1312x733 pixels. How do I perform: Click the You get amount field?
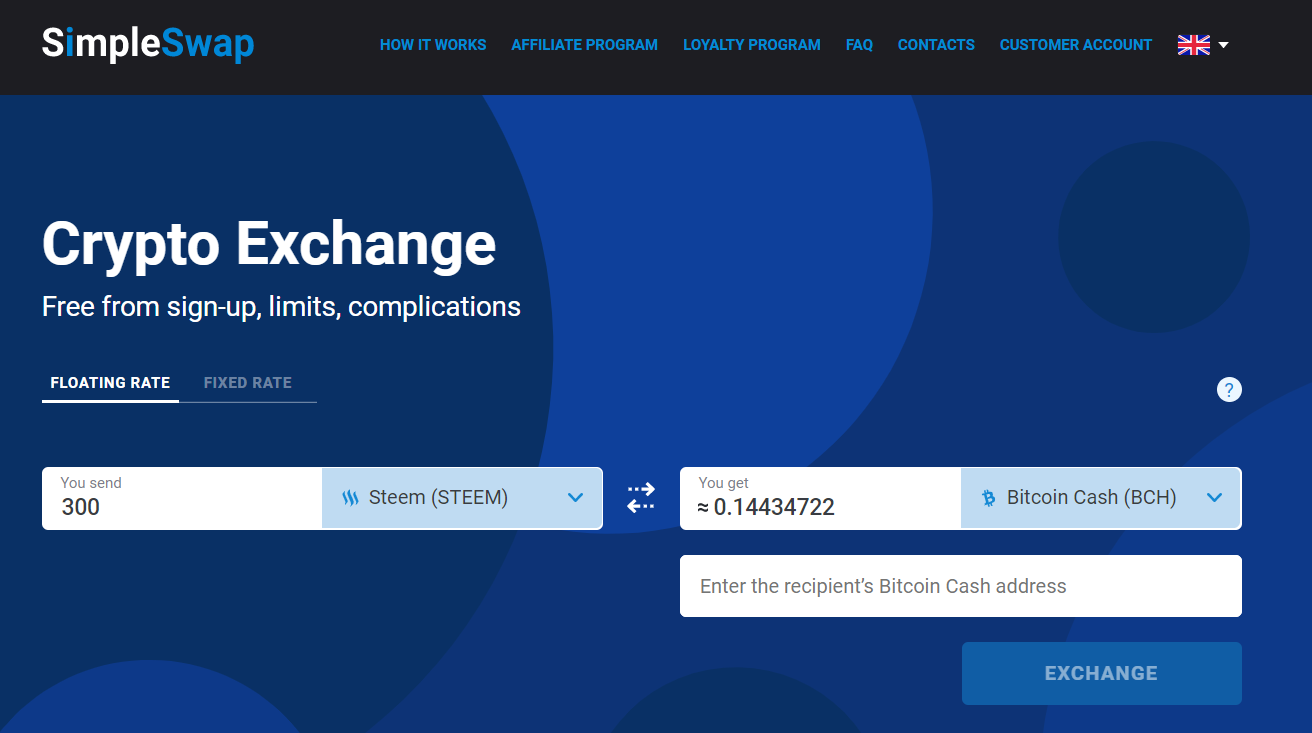tap(820, 498)
